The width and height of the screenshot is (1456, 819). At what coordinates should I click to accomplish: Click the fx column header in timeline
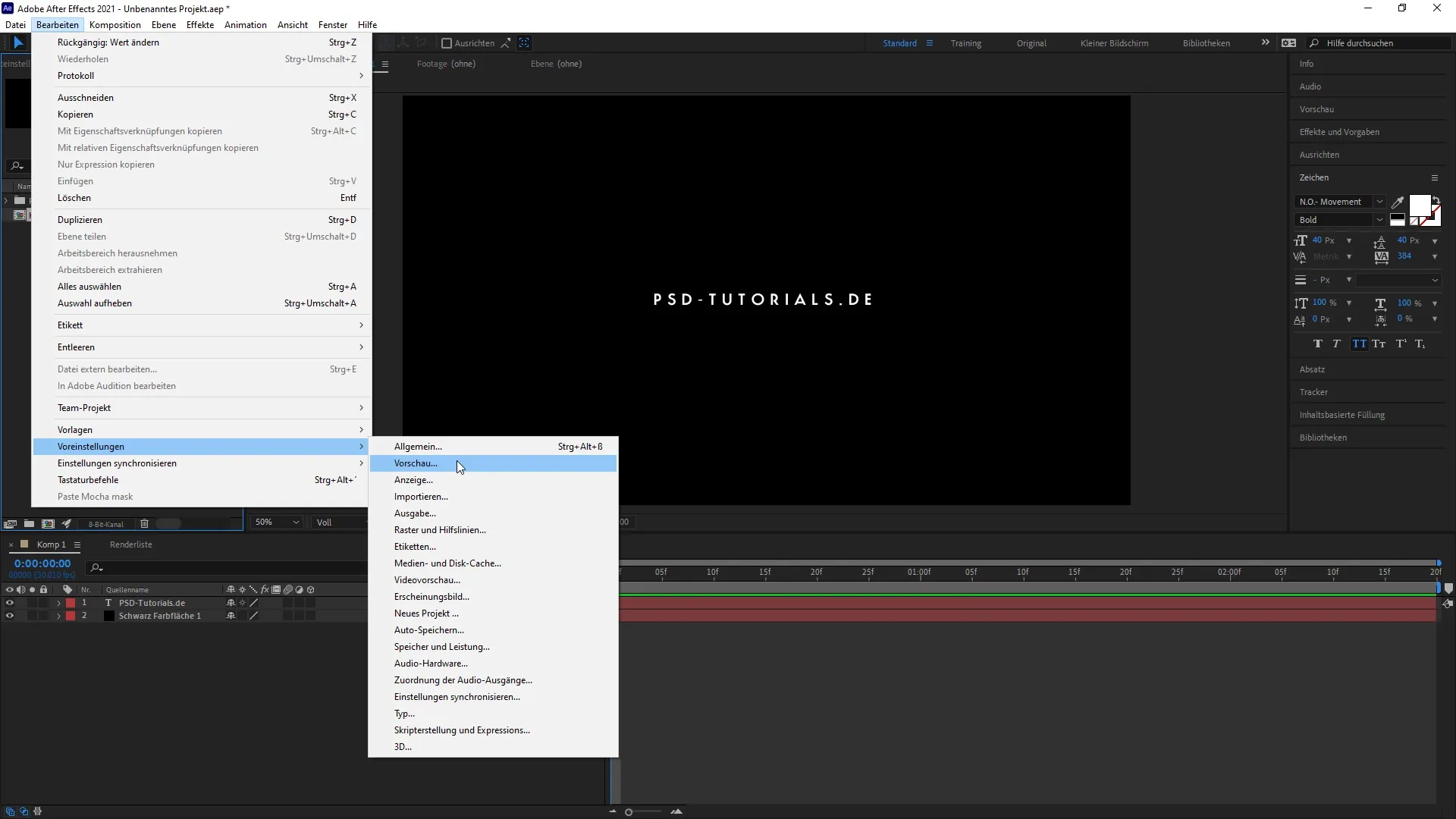265,589
